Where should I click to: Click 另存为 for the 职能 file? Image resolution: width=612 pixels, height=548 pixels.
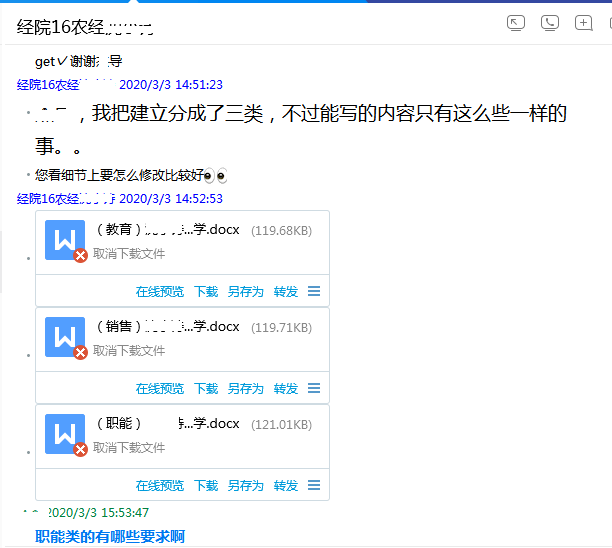click(x=245, y=486)
